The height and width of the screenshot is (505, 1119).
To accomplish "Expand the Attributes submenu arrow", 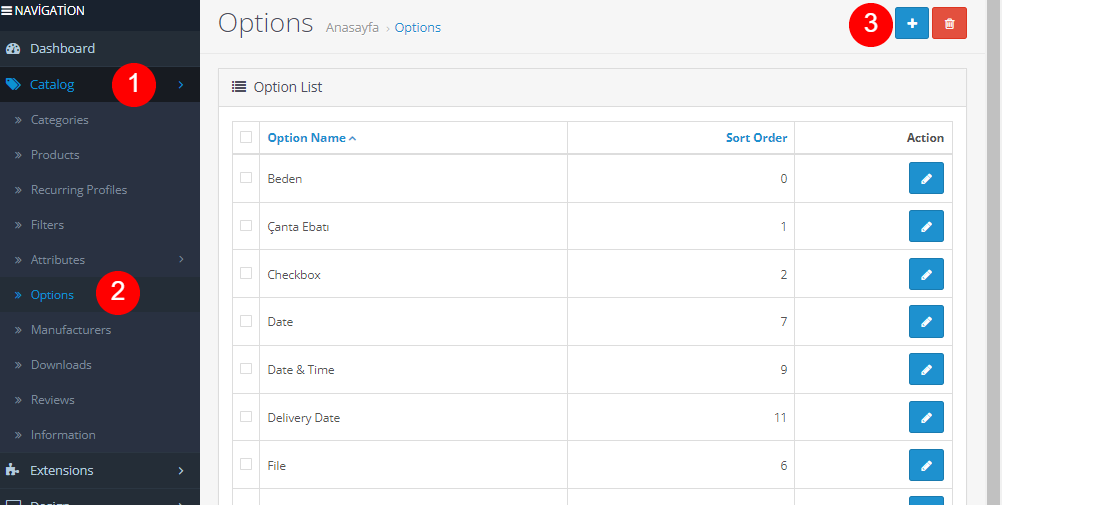I will point(181,260).
